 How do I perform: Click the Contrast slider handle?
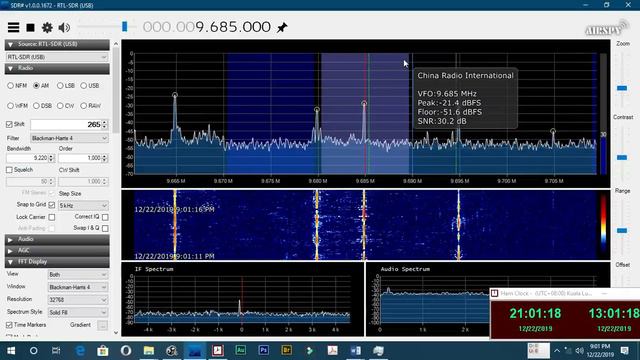click(622, 158)
